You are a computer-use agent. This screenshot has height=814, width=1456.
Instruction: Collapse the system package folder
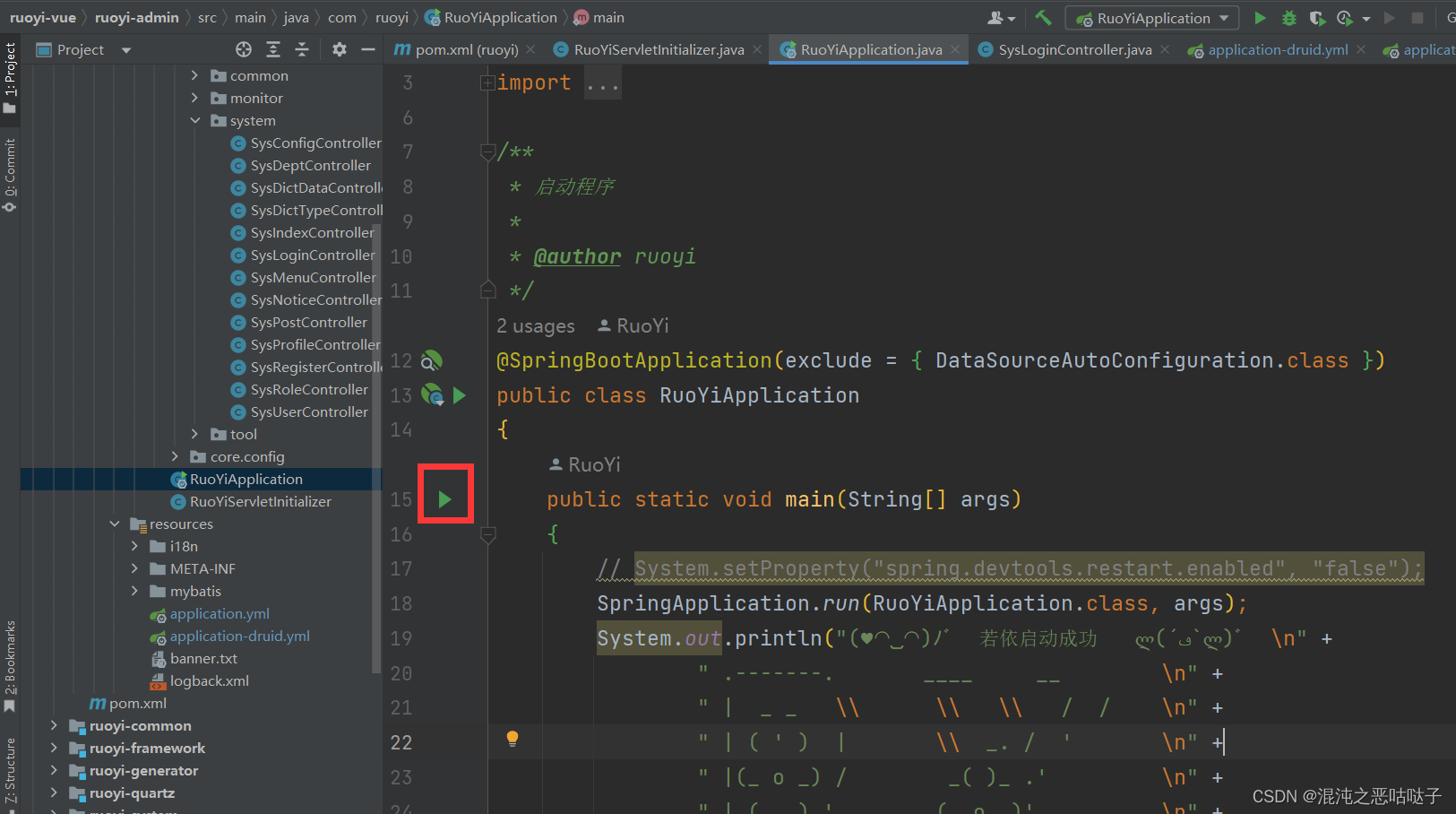[194, 120]
